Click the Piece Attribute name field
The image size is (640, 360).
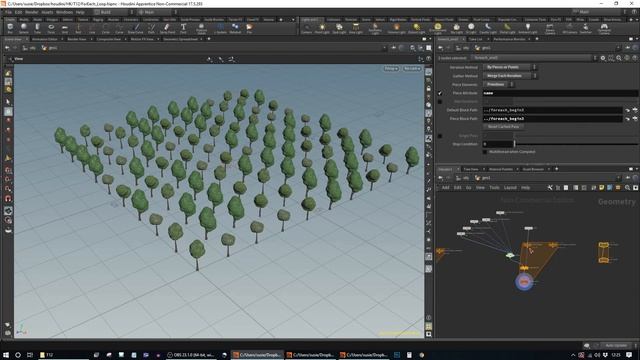pos(560,93)
